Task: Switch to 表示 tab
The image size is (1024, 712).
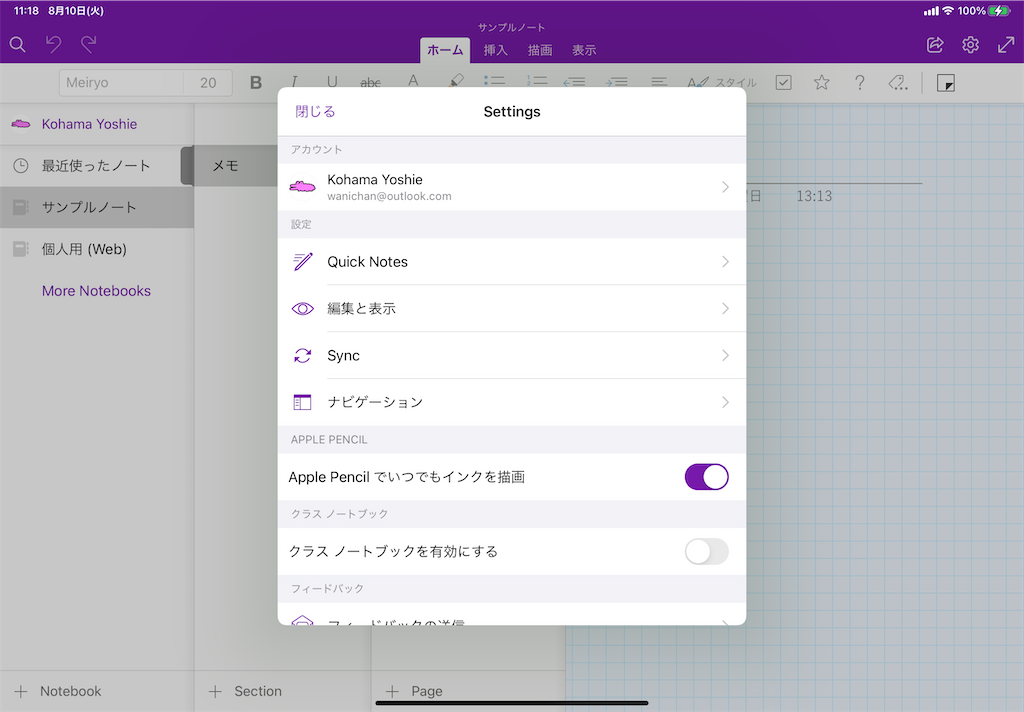Action: coord(584,50)
